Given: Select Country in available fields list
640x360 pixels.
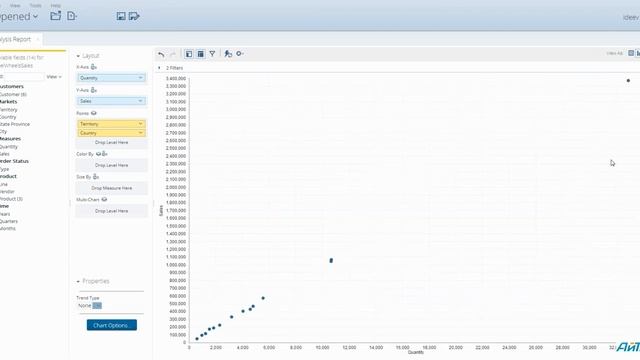Looking at the screenshot, I should click(x=8, y=117).
